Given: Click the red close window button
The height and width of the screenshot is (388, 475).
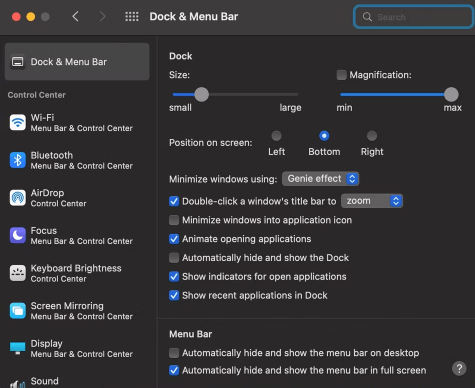Looking at the screenshot, I should (x=16, y=16).
